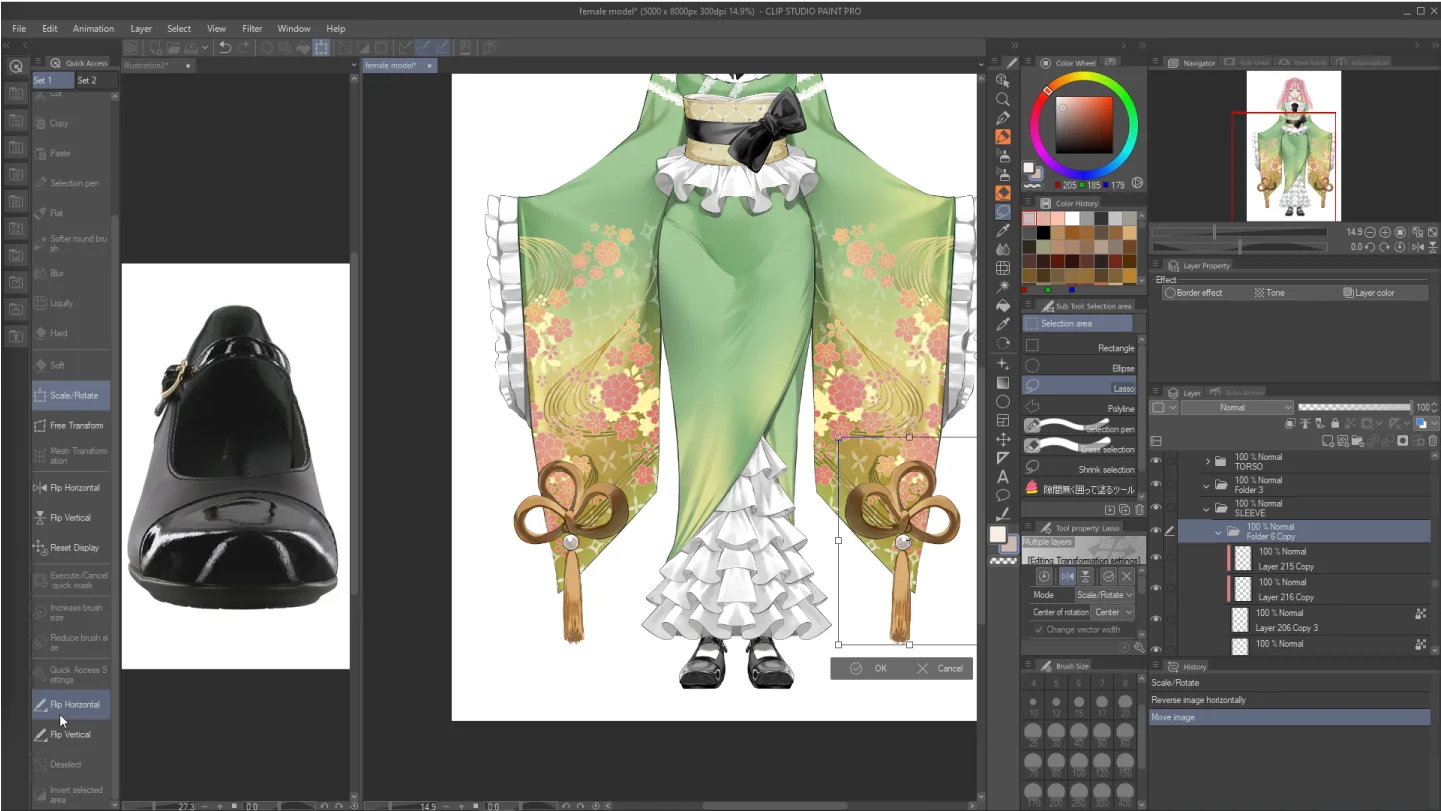Click Reset Display in Quick Access
The image size is (1441, 811).
tap(71, 548)
